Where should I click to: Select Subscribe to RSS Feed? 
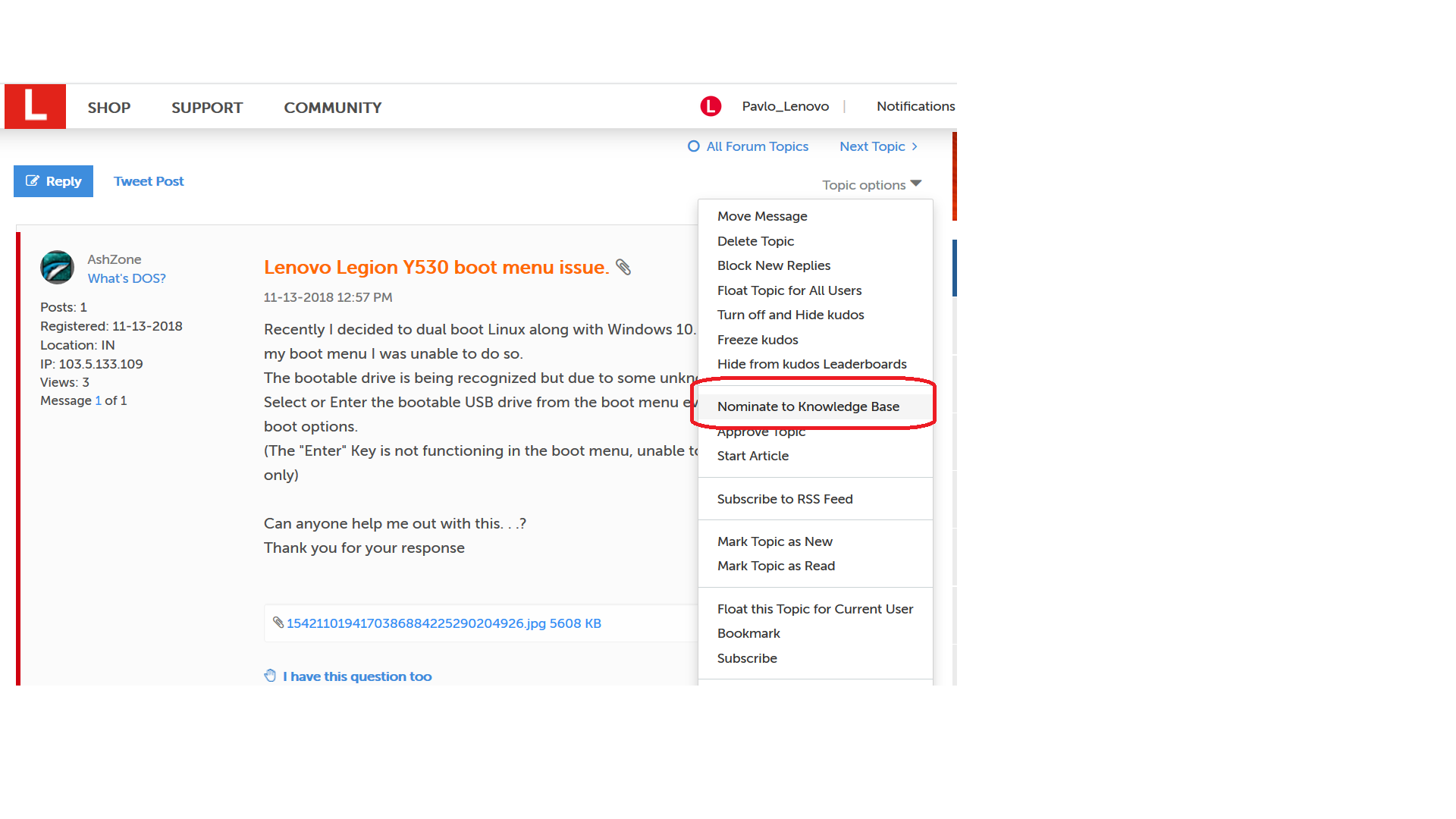pos(785,499)
